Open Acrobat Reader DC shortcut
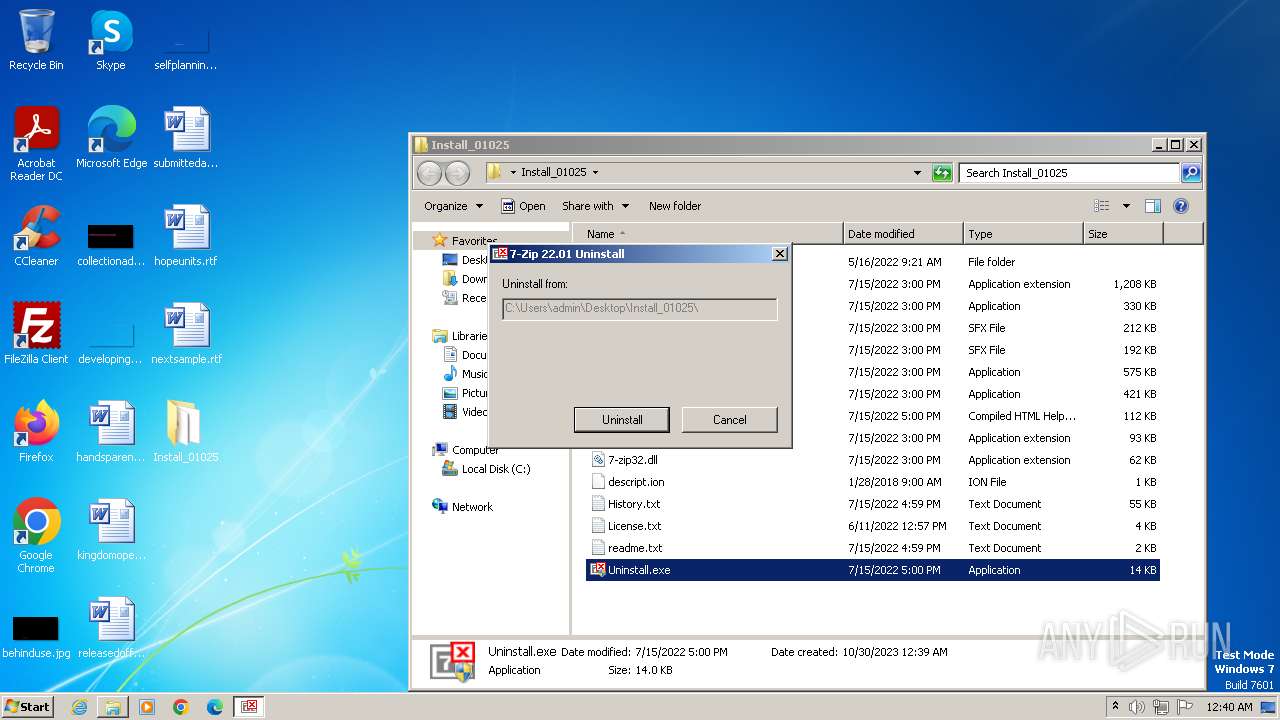1280x720 pixels. 36,144
